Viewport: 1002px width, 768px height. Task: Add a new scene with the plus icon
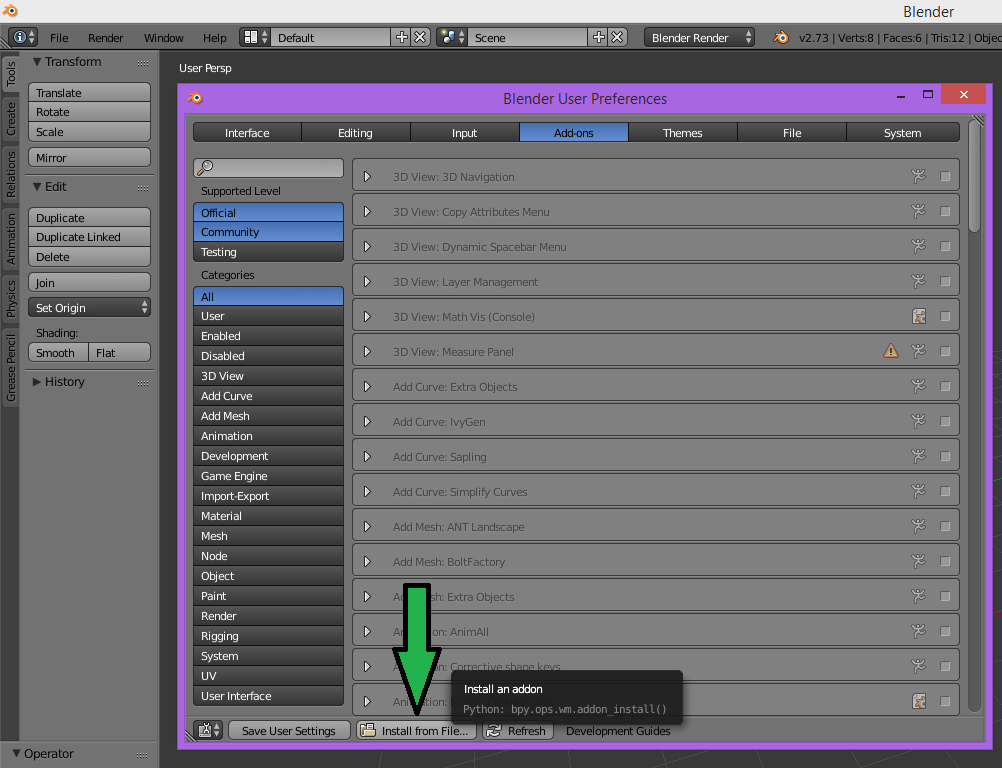(x=598, y=38)
